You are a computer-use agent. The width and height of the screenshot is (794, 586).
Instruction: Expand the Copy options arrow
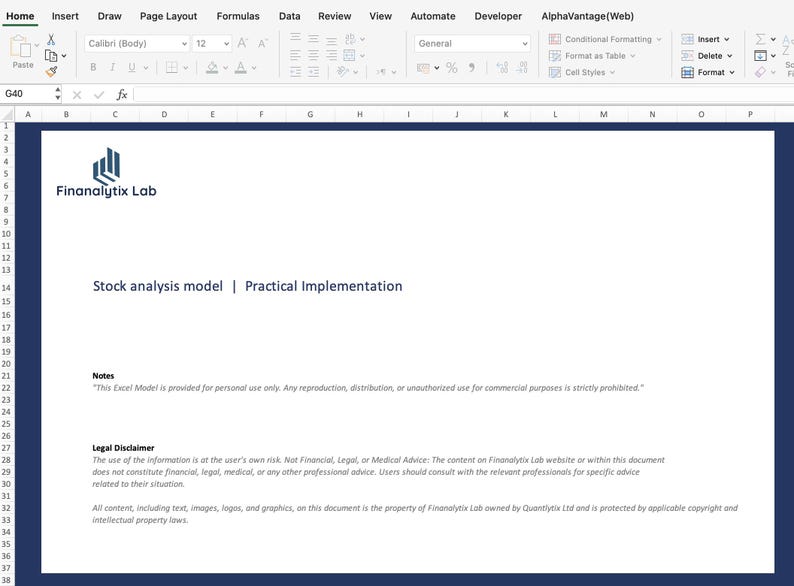click(64, 56)
